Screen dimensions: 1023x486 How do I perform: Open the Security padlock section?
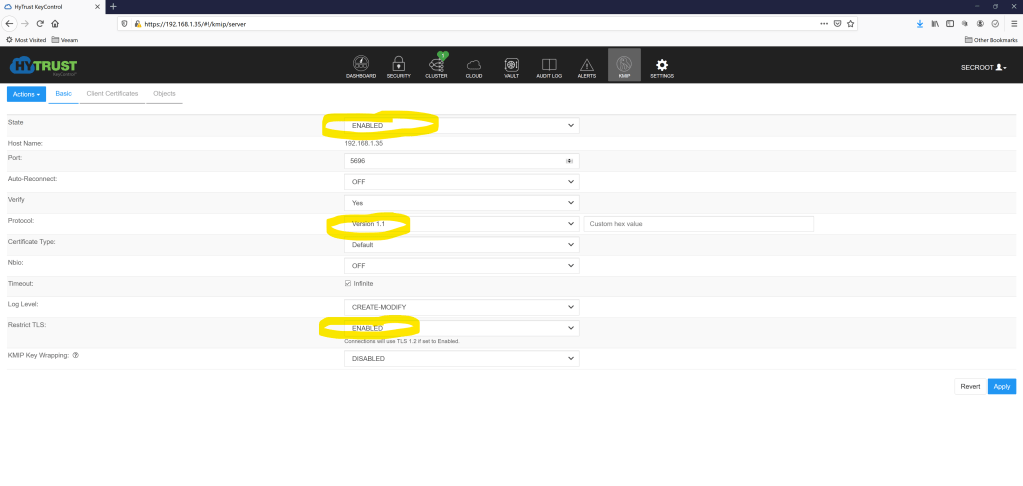pos(398,65)
